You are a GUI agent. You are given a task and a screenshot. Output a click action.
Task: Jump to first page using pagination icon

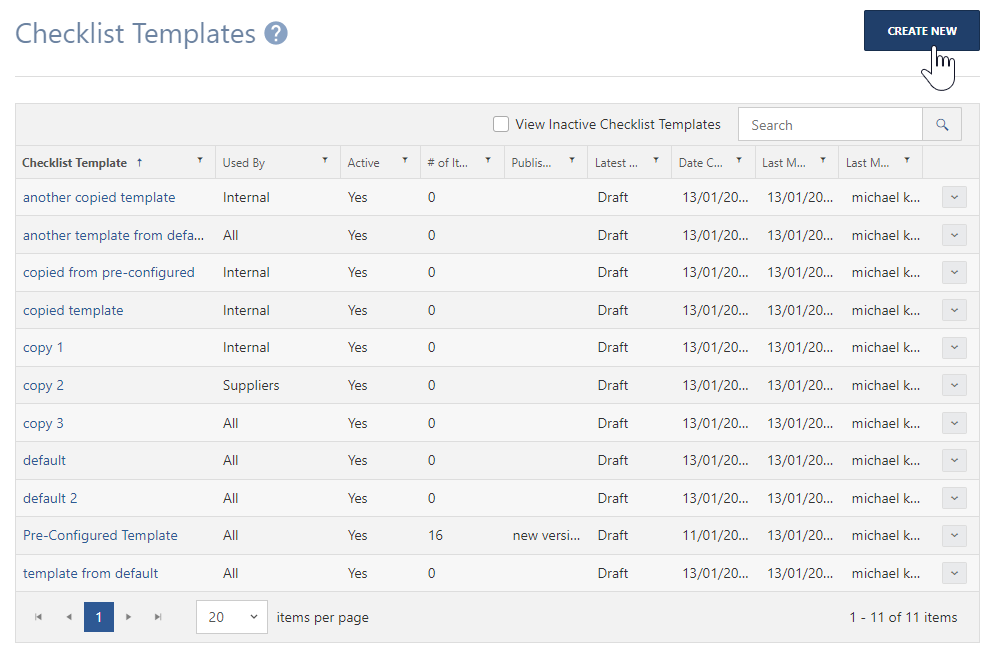point(38,617)
